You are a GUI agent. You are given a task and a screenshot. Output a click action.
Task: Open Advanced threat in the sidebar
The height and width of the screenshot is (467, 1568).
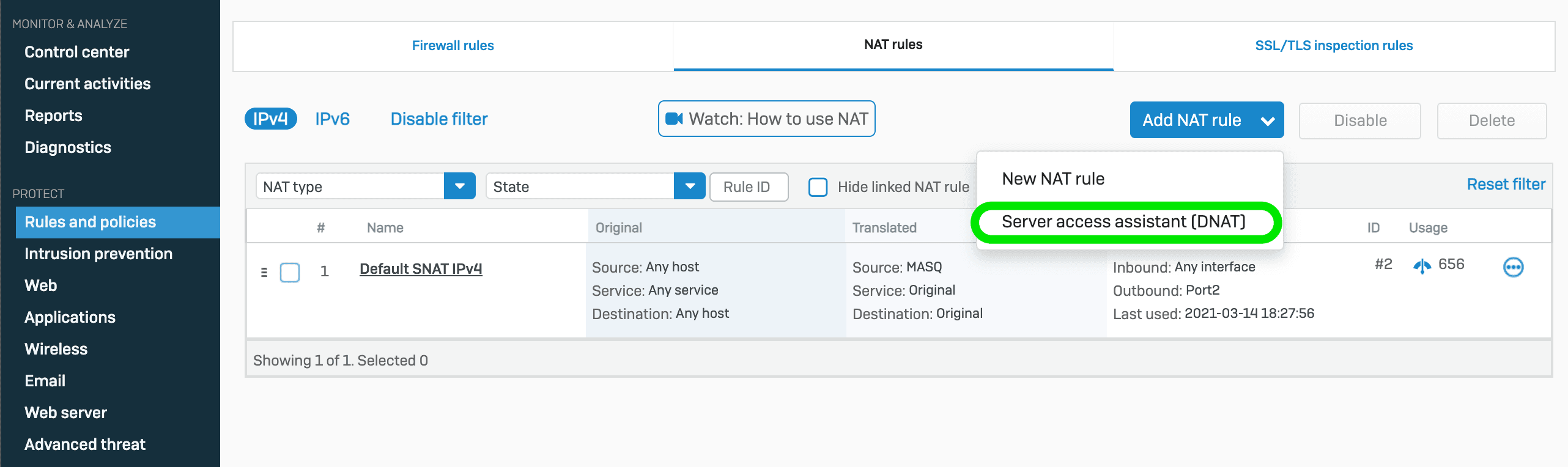(x=85, y=444)
